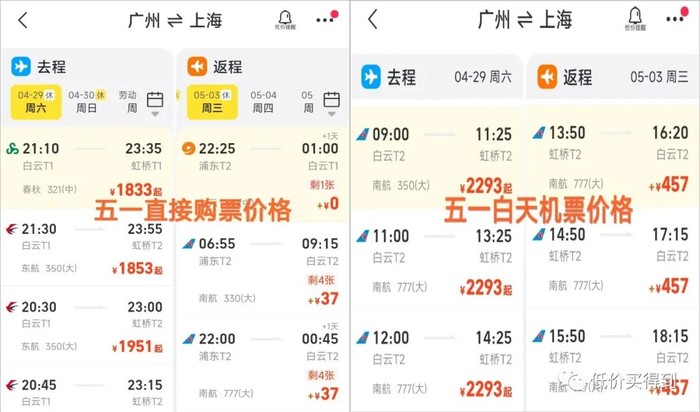Select the 05-04 周四 return date

point(263,101)
